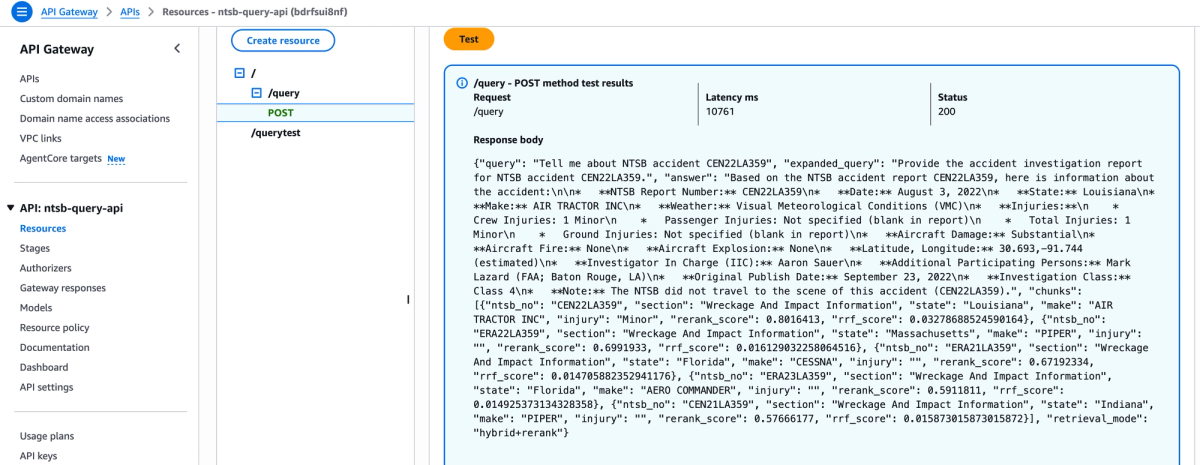This screenshot has height=465, width=1200.
Task: Open Domain name access associations
Action: [95, 119]
